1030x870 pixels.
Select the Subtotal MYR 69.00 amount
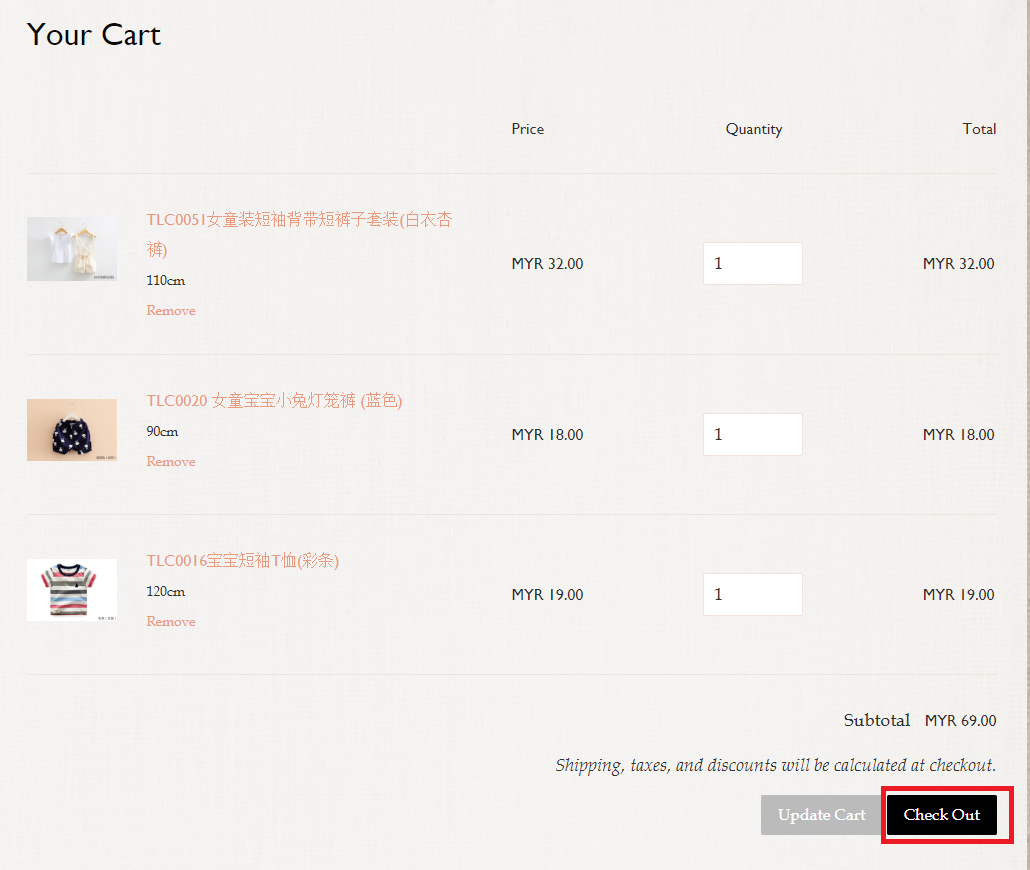pos(960,721)
